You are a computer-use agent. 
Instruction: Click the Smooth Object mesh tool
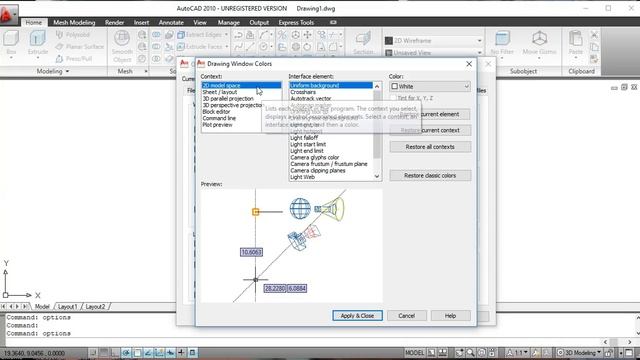click(x=122, y=47)
